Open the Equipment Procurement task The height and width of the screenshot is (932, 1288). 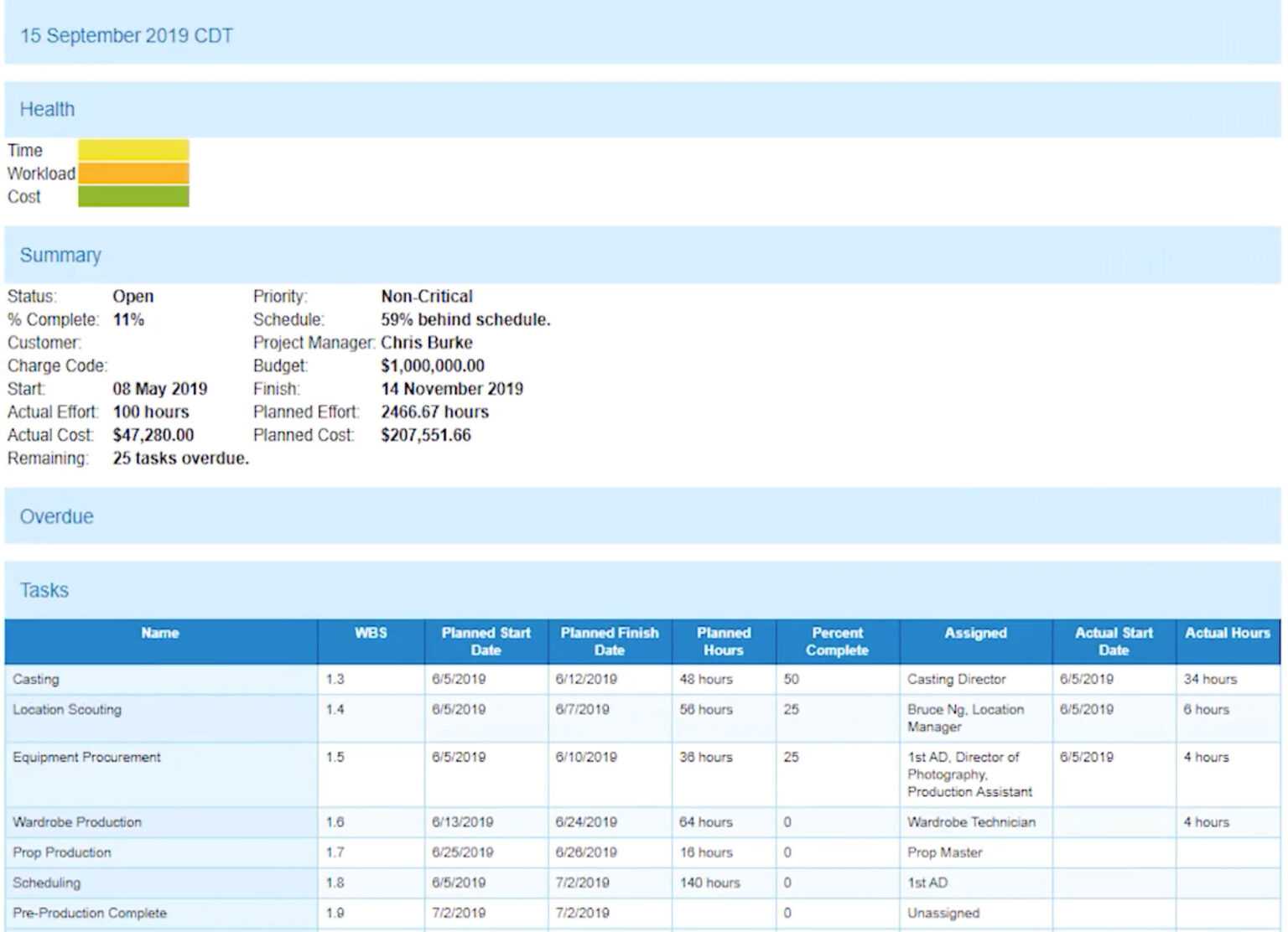86,757
